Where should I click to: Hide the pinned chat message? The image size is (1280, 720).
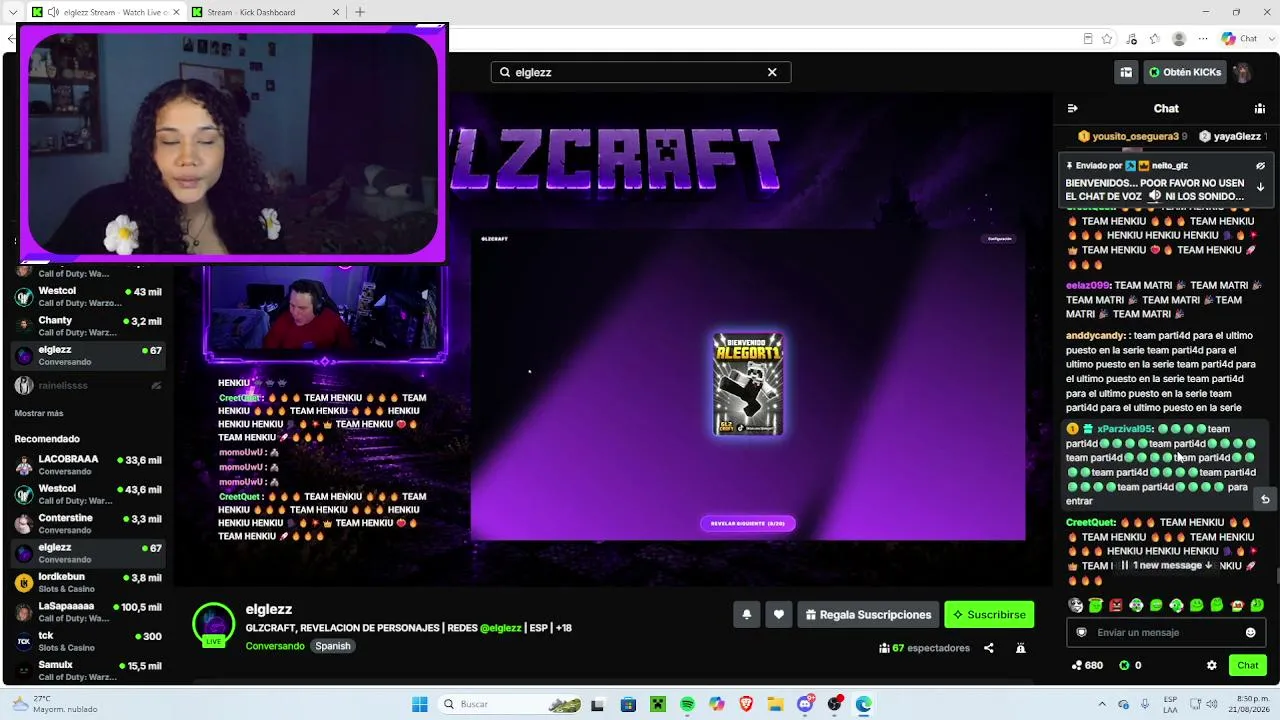pyautogui.click(x=1260, y=166)
